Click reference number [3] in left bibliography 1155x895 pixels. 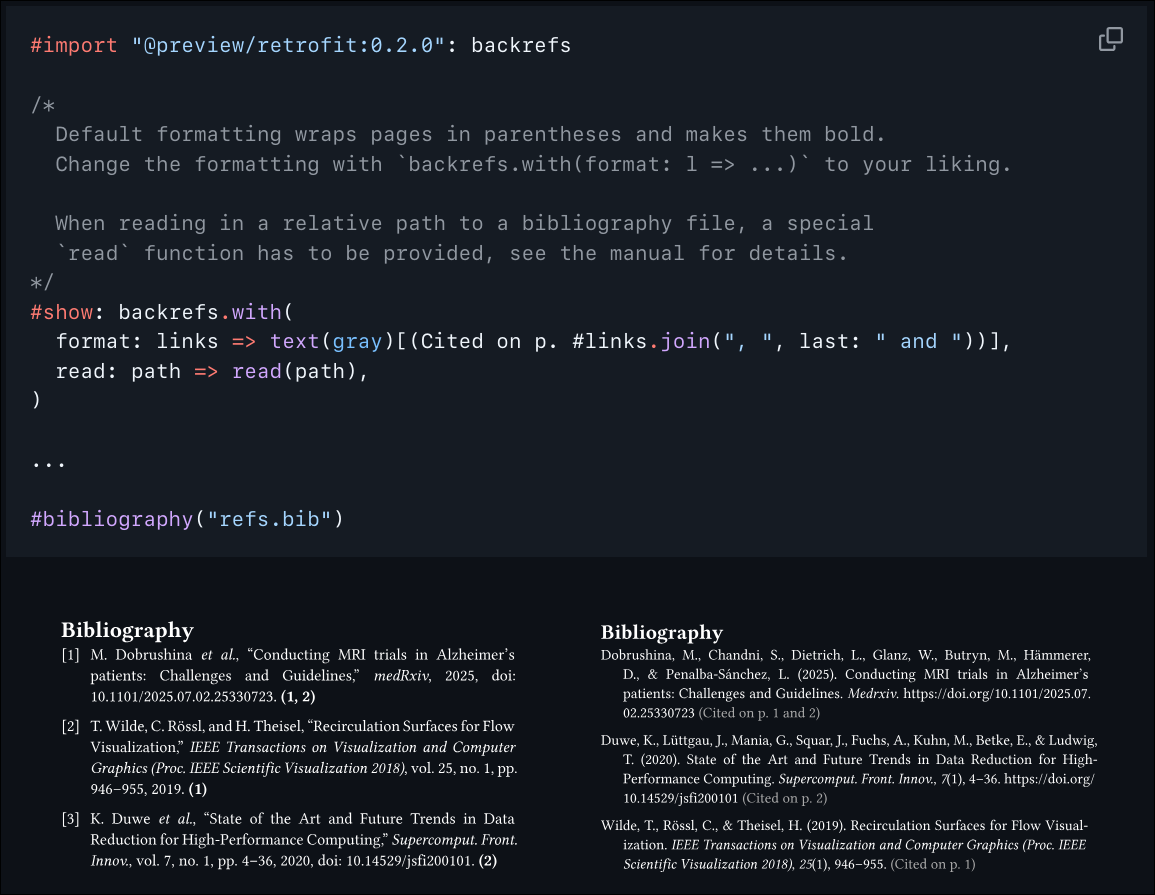click(x=71, y=819)
